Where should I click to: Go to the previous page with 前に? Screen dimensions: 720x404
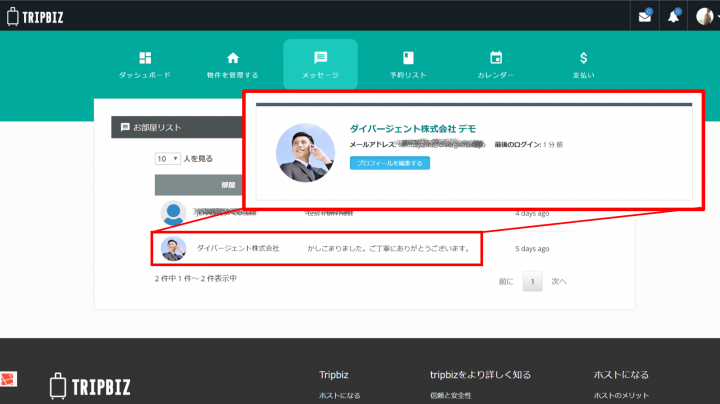click(x=506, y=281)
